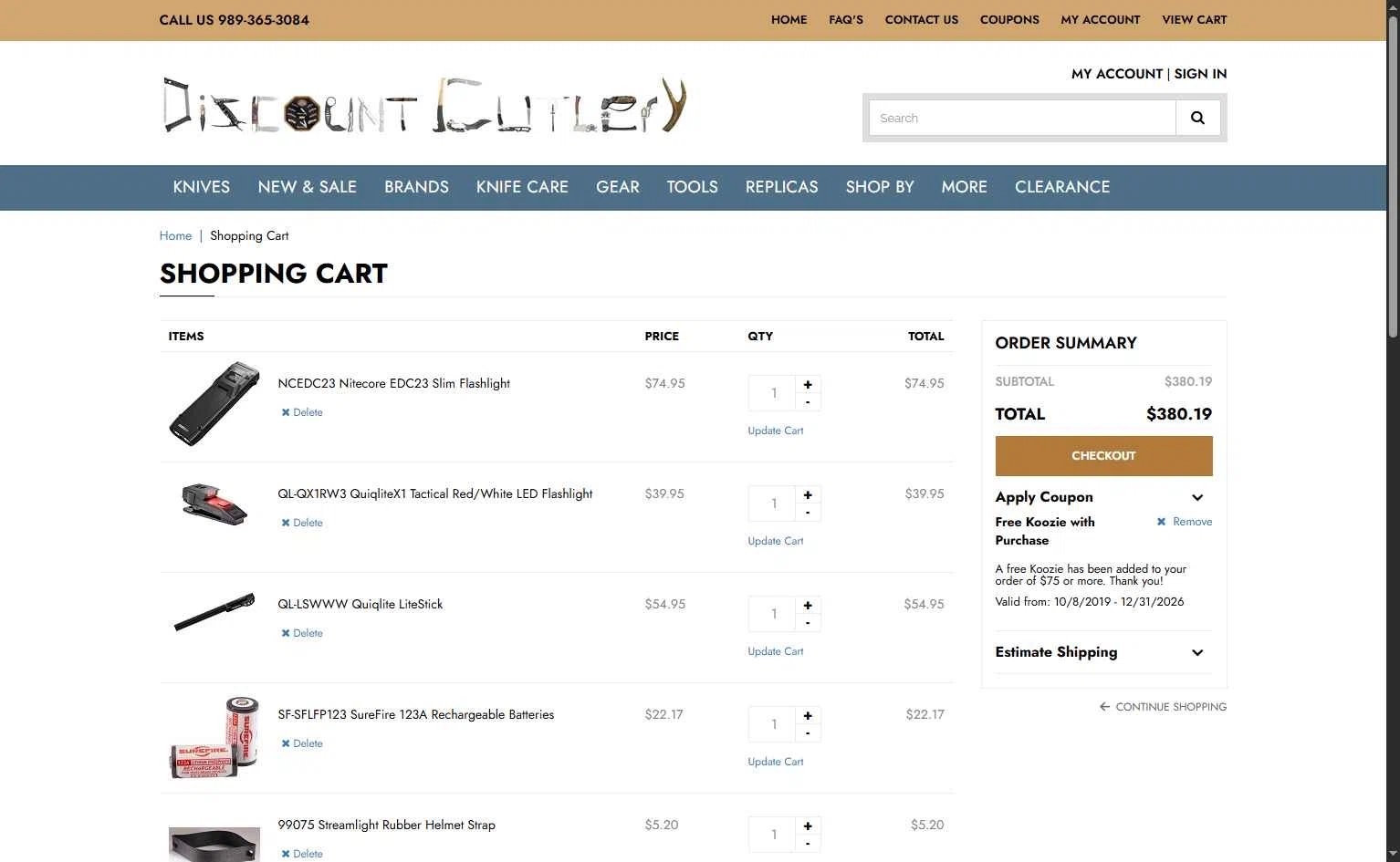
Task: Click the SureFire 123A batteries thumbnail
Action: coord(214,737)
